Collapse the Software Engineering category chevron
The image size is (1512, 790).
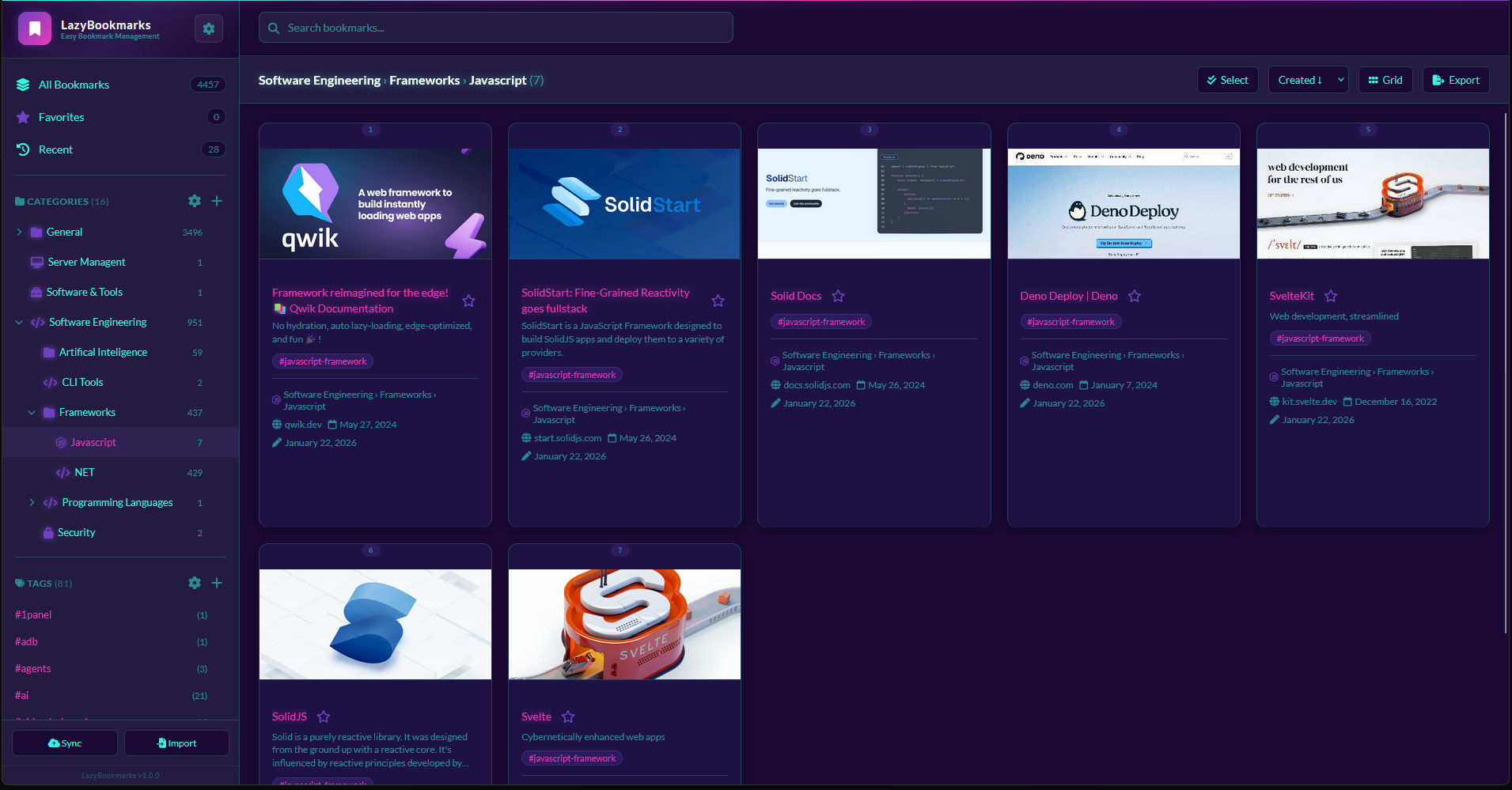(19, 322)
